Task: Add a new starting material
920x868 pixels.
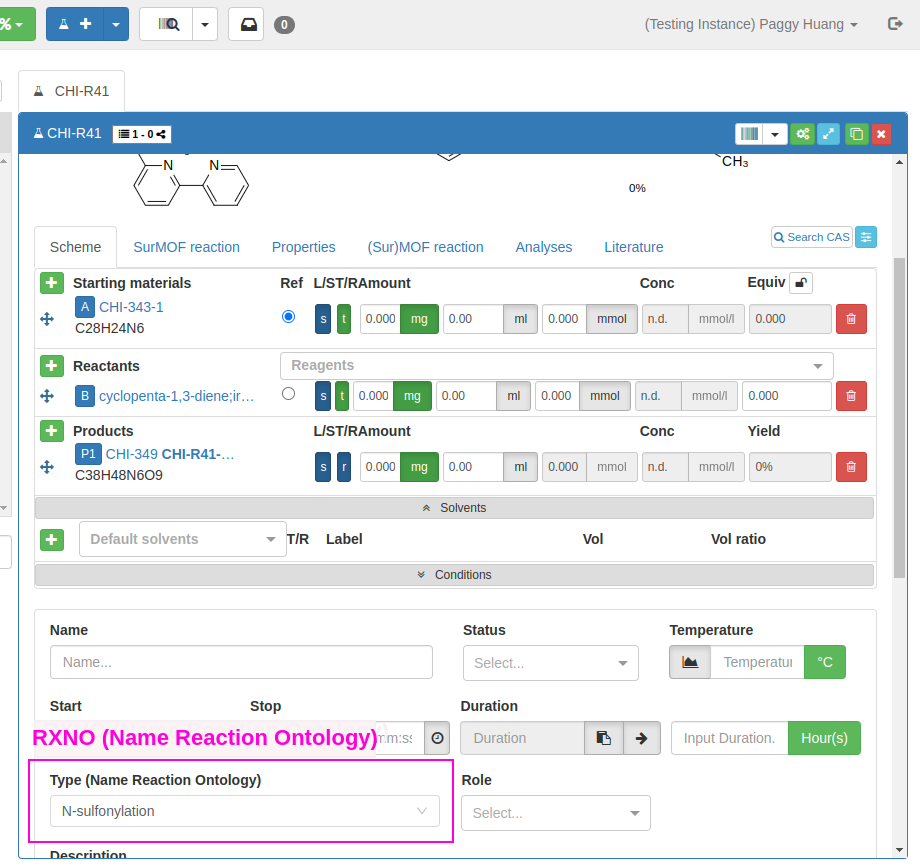Action: pos(52,283)
